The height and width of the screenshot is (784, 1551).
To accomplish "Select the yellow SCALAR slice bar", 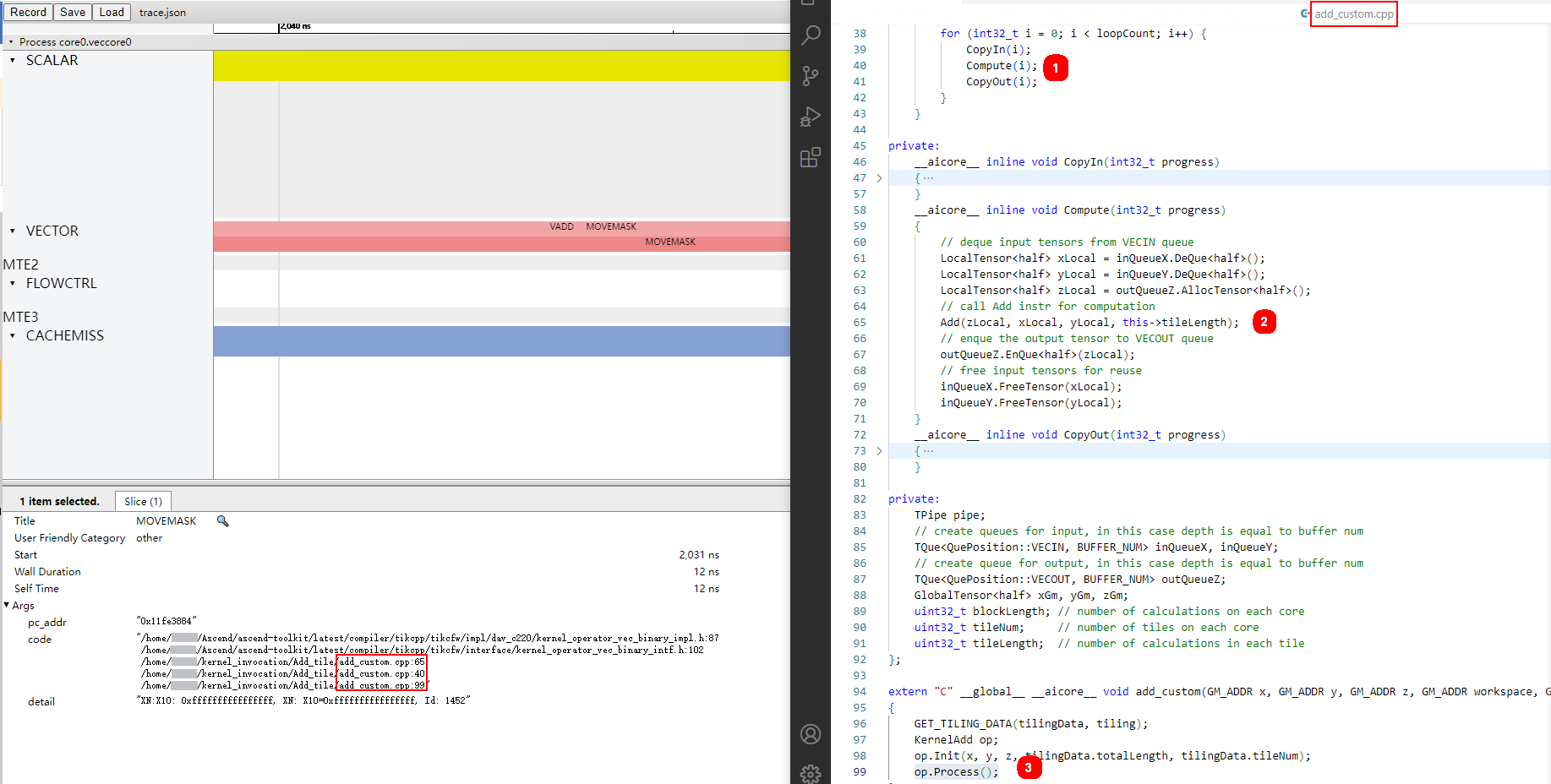I will click(x=502, y=66).
